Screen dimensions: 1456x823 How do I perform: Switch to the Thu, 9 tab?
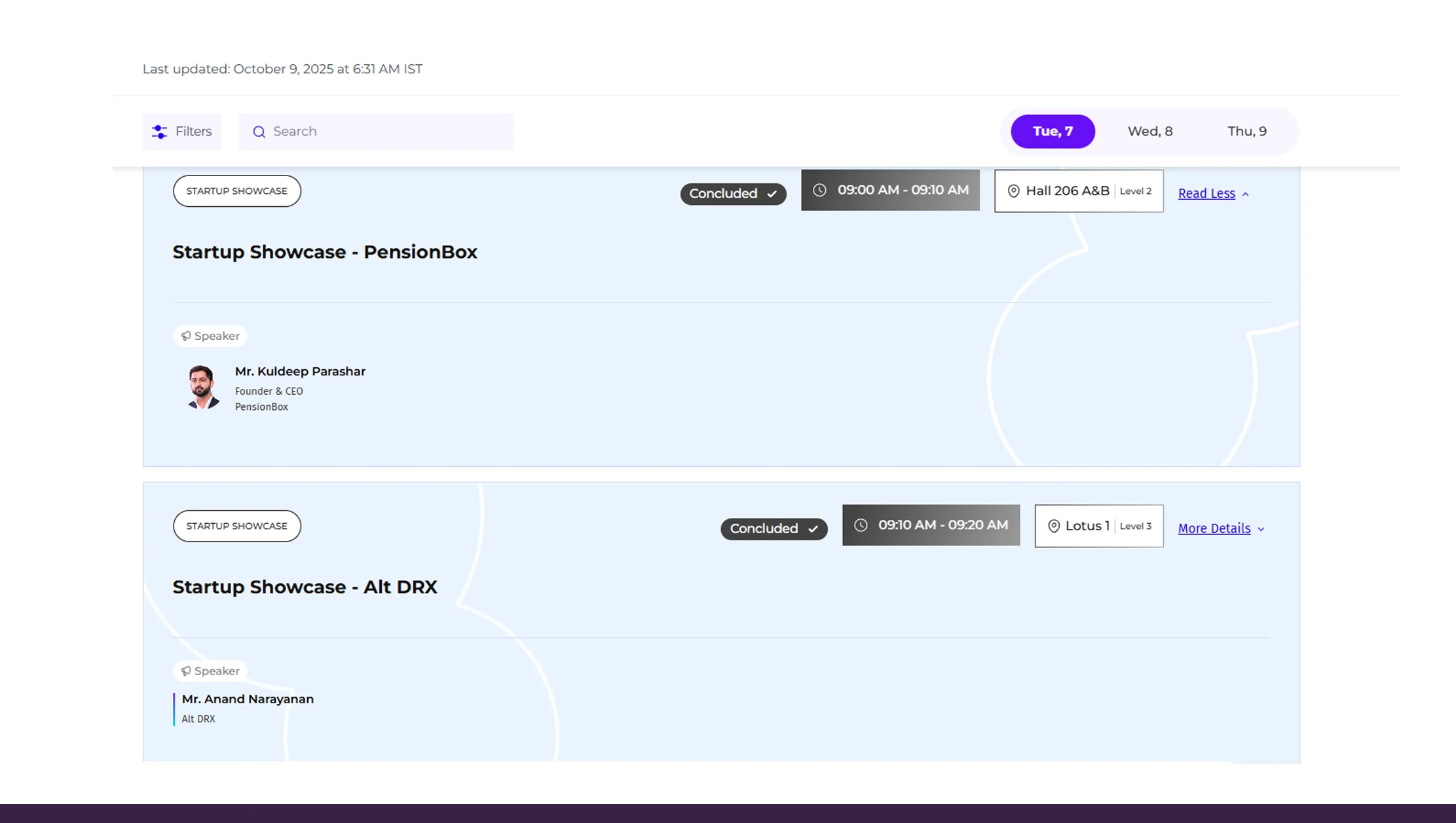1246,132
